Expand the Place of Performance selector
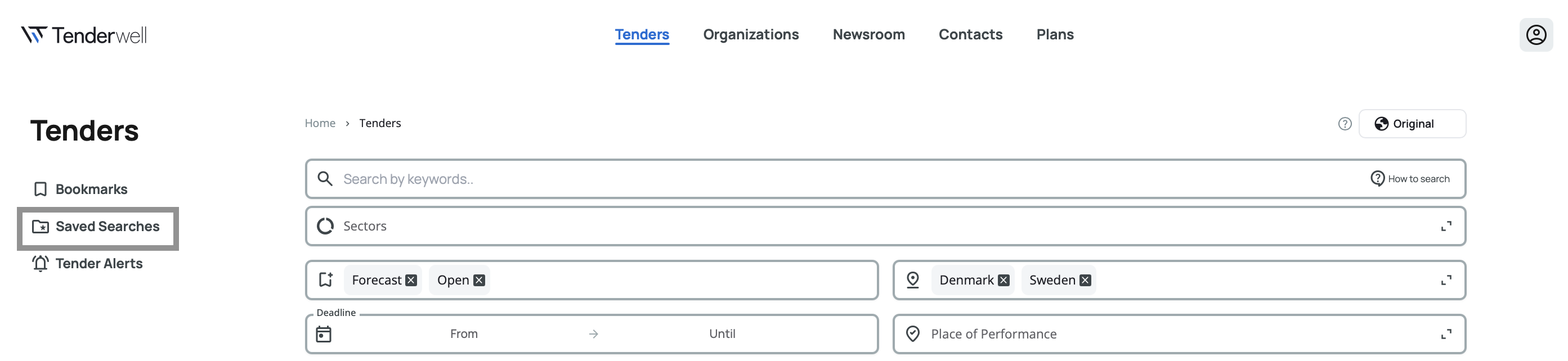The height and width of the screenshot is (361, 1568). click(x=1446, y=334)
